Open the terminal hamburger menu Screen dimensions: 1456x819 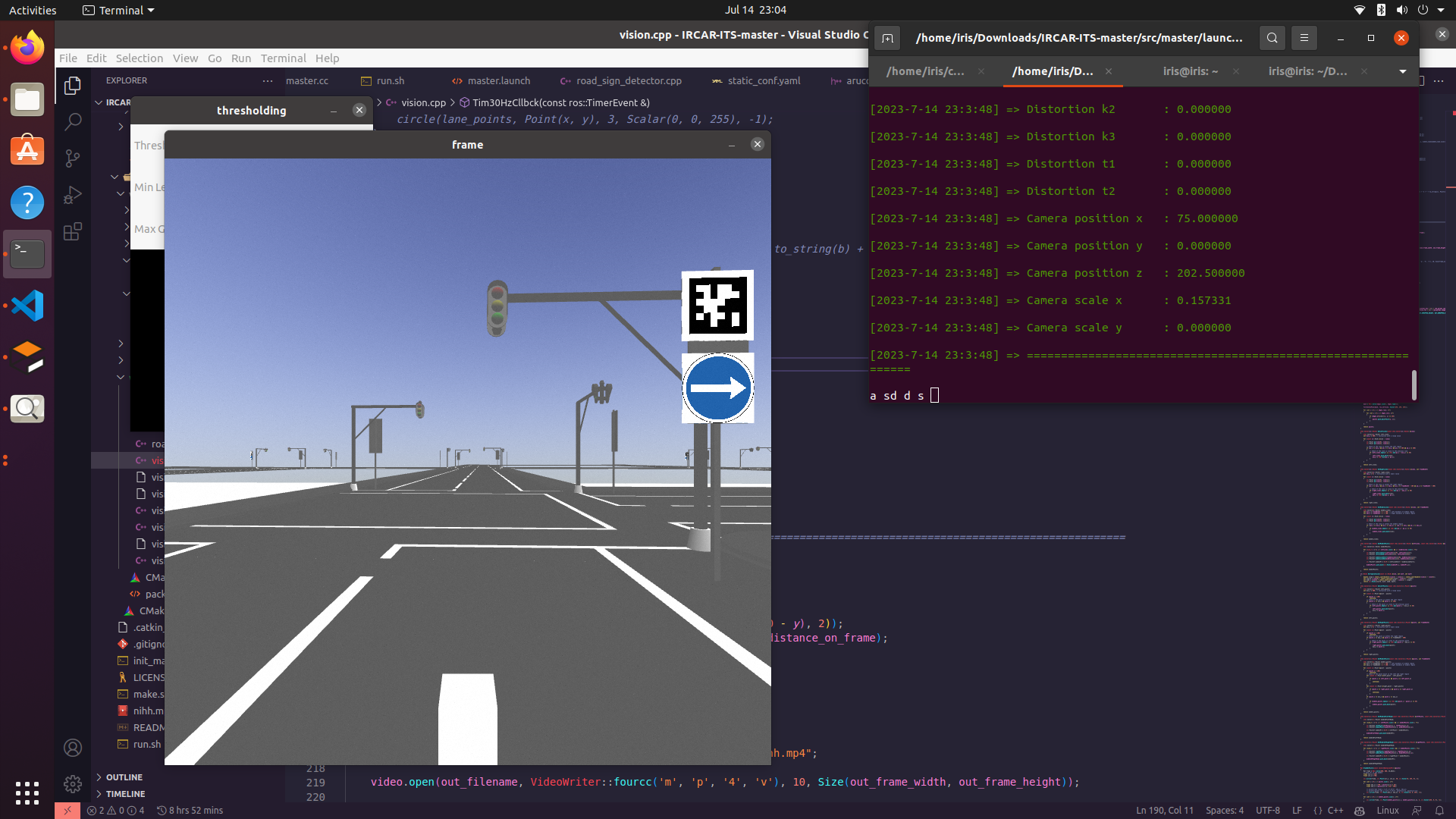[x=1304, y=38]
